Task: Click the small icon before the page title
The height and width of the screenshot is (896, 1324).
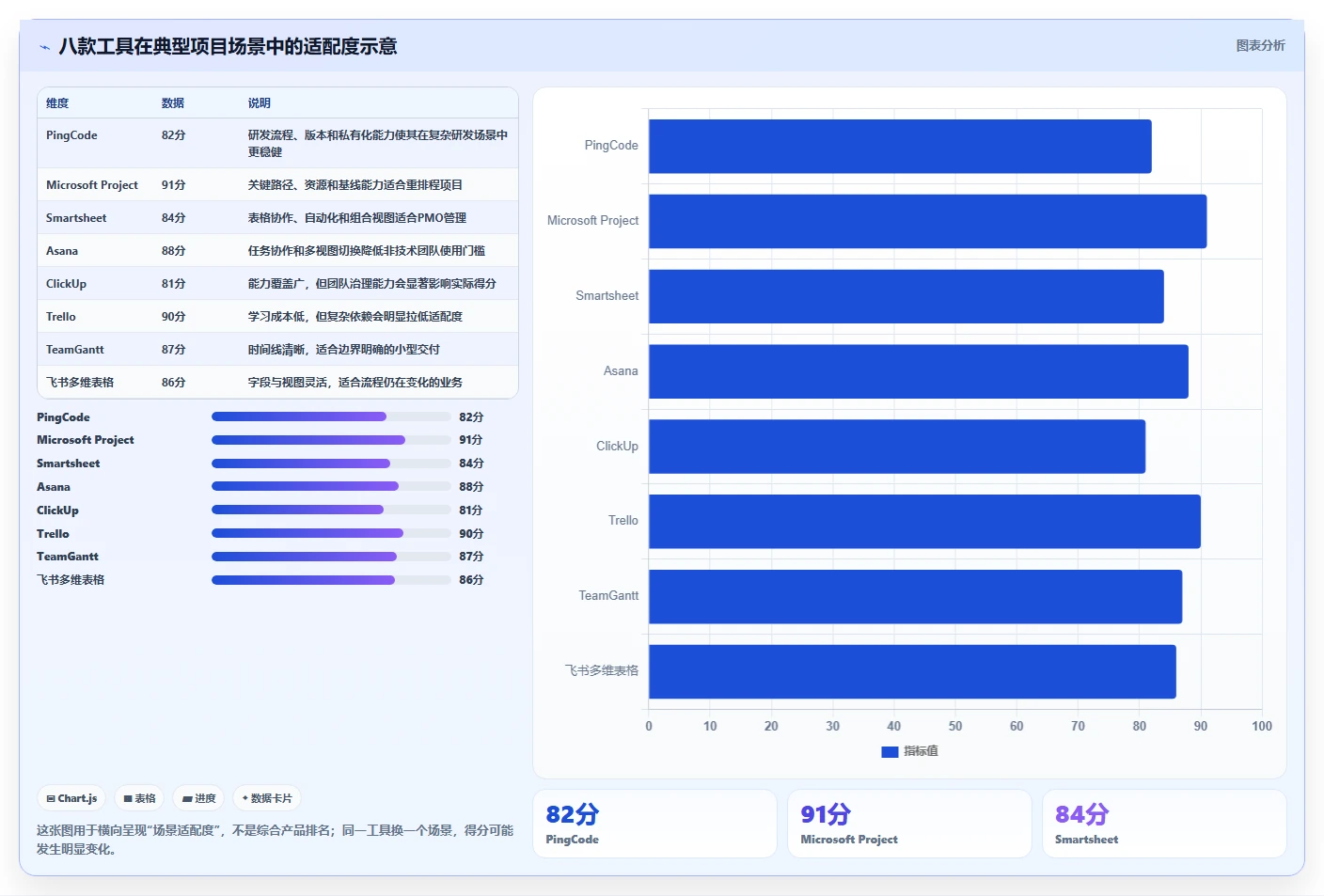Action: (x=44, y=47)
